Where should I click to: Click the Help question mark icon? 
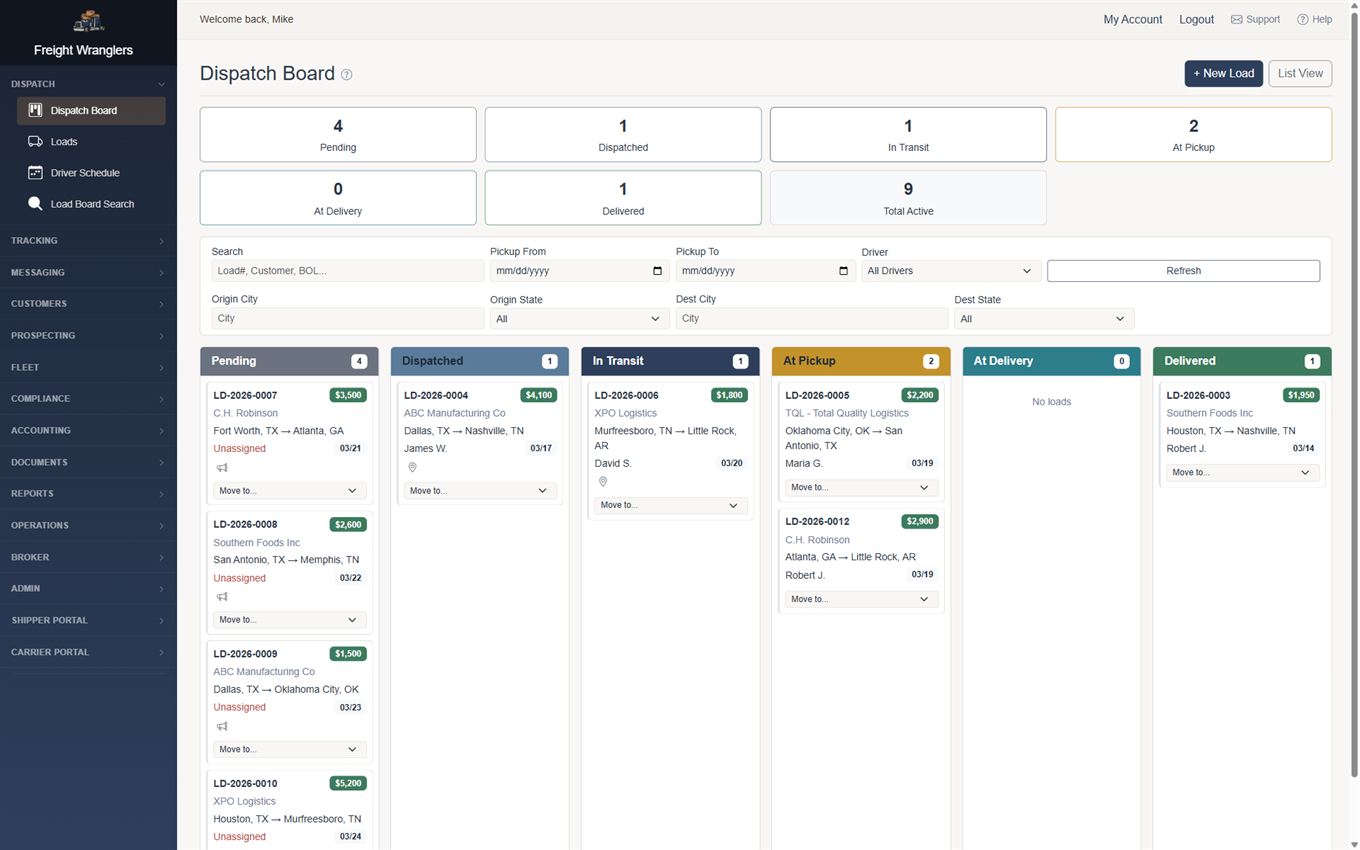click(x=1302, y=19)
